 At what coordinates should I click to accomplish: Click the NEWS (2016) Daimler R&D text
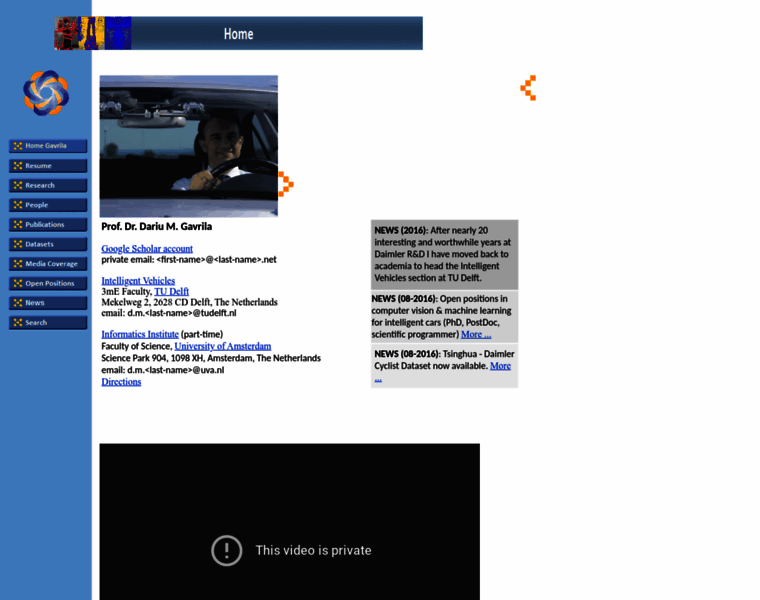point(444,254)
